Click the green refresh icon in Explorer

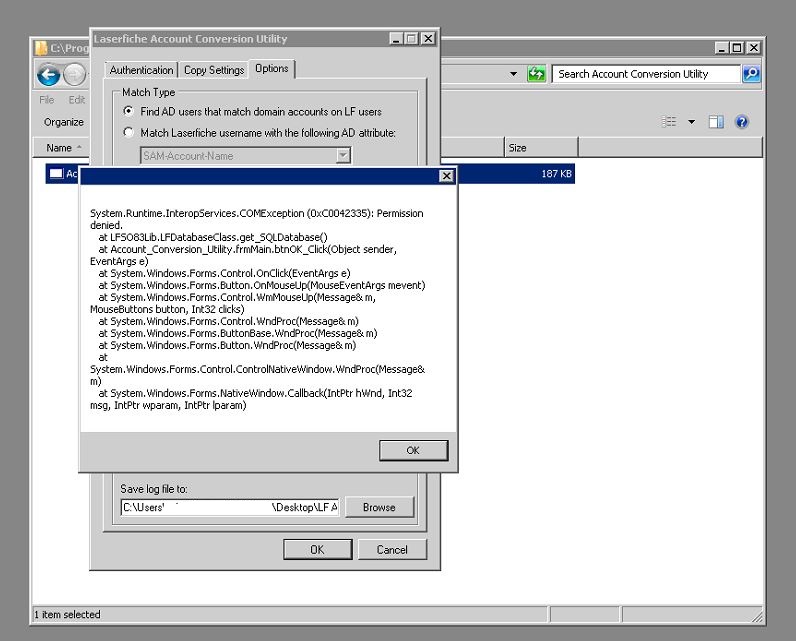(536, 74)
